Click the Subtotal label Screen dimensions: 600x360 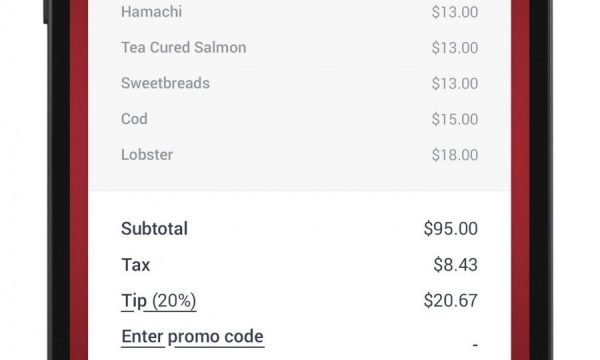(154, 229)
